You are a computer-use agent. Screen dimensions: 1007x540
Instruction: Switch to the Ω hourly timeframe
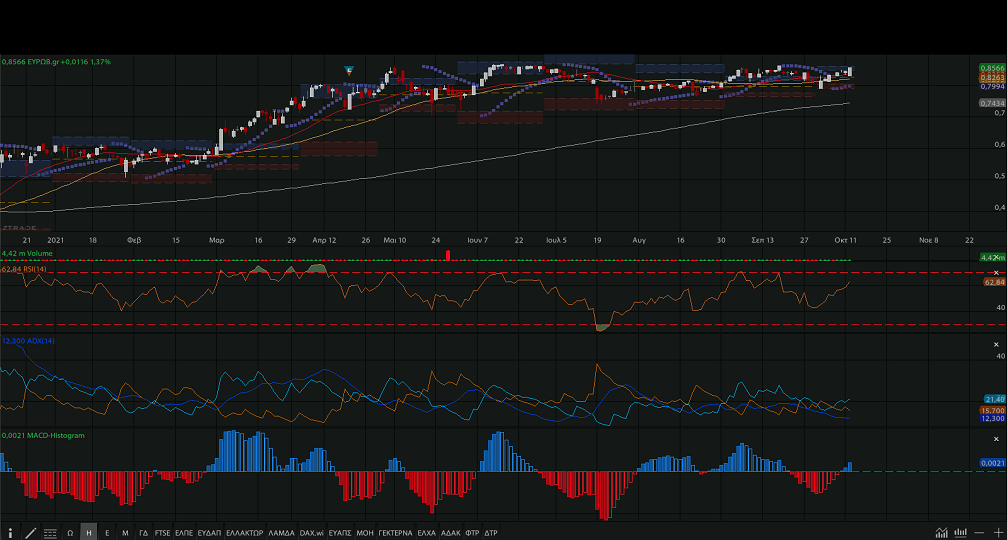click(x=70, y=533)
